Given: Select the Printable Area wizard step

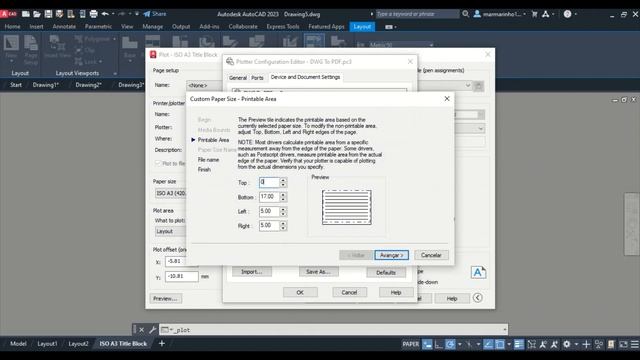Looking at the screenshot, I should click(x=213, y=140).
